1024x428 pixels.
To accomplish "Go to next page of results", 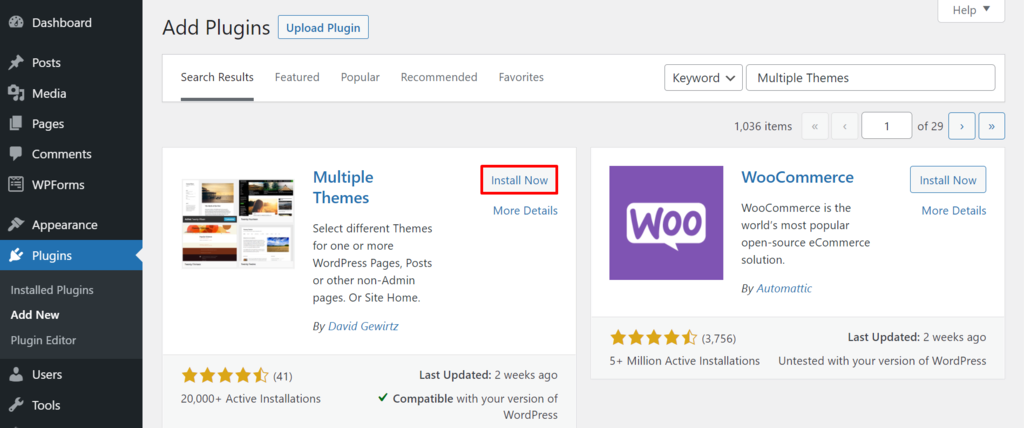I will (x=961, y=126).
